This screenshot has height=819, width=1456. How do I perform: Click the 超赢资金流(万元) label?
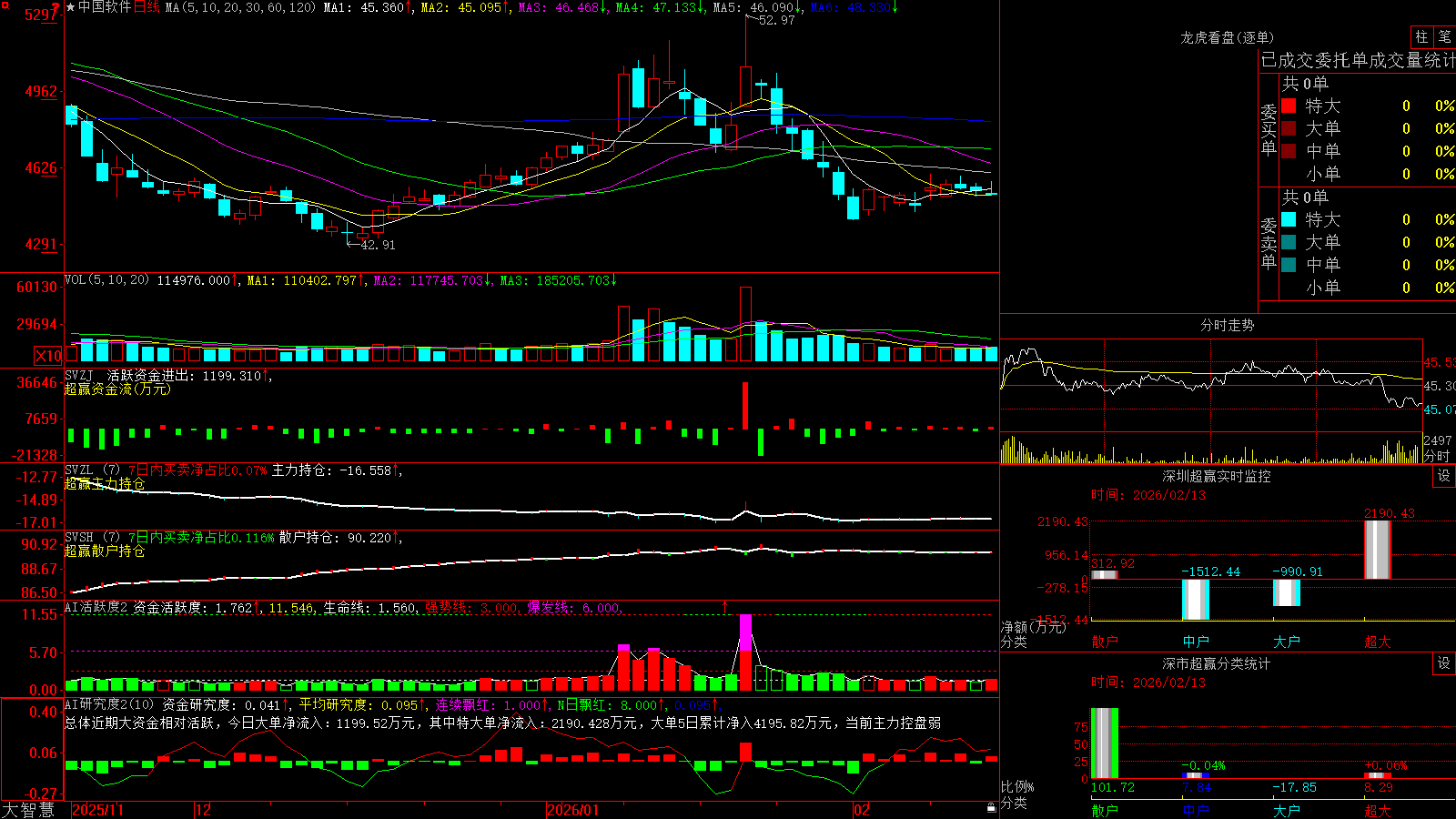[x=117, y=389]
